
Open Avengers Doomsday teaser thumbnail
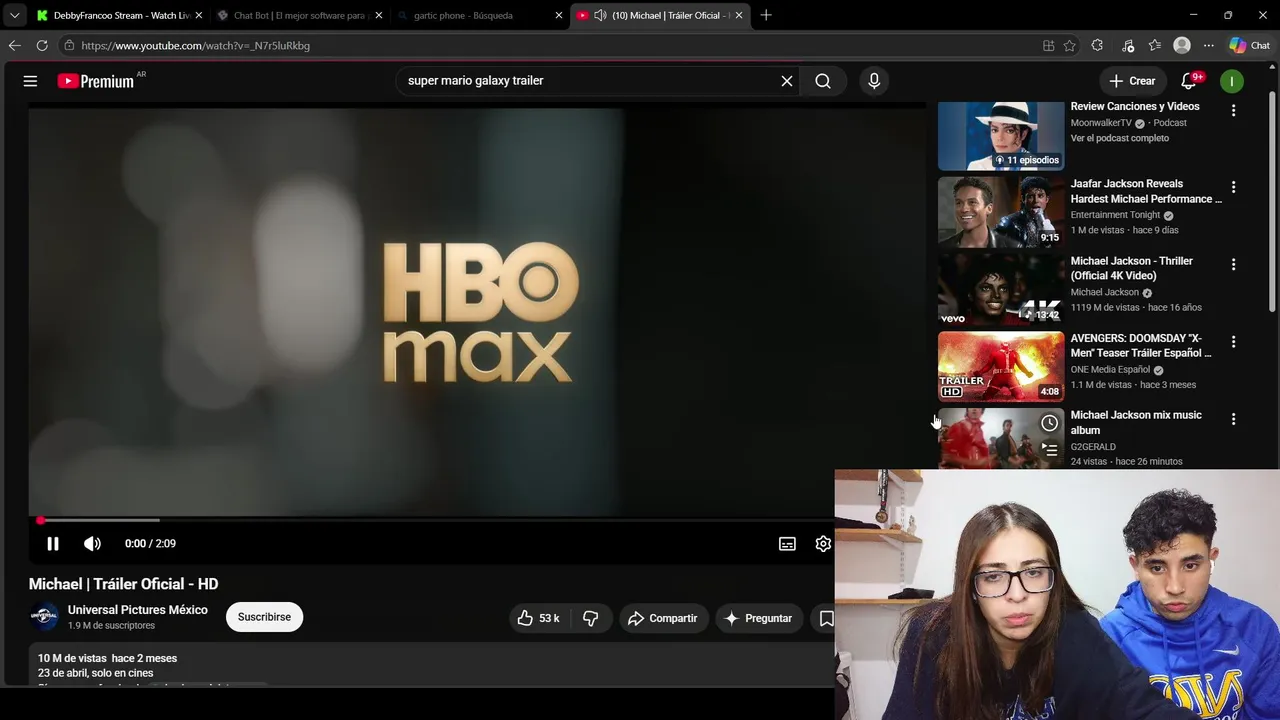click(x=1001, y=367)
